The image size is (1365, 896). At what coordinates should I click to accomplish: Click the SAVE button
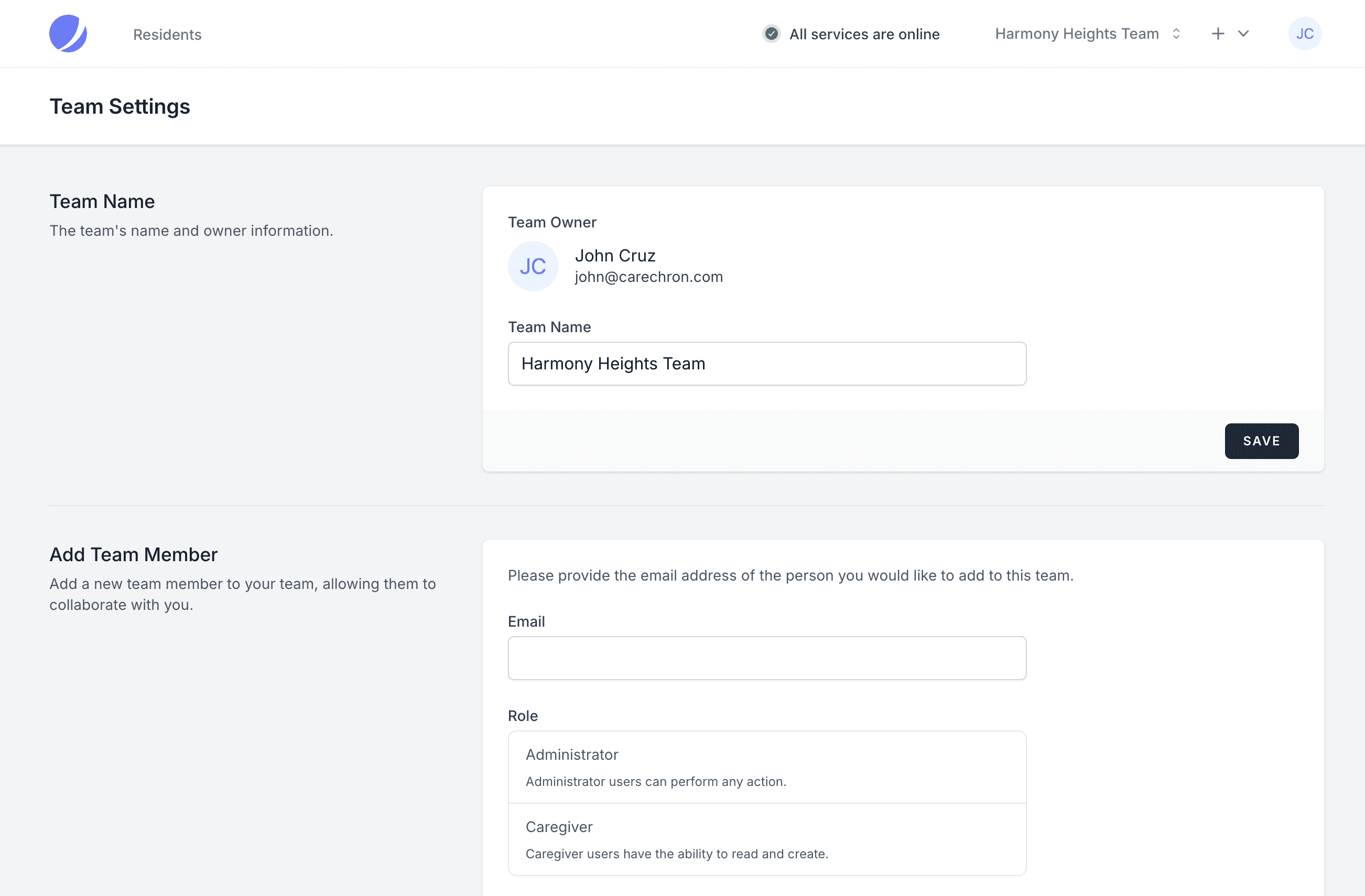[x=1261, y=441]
